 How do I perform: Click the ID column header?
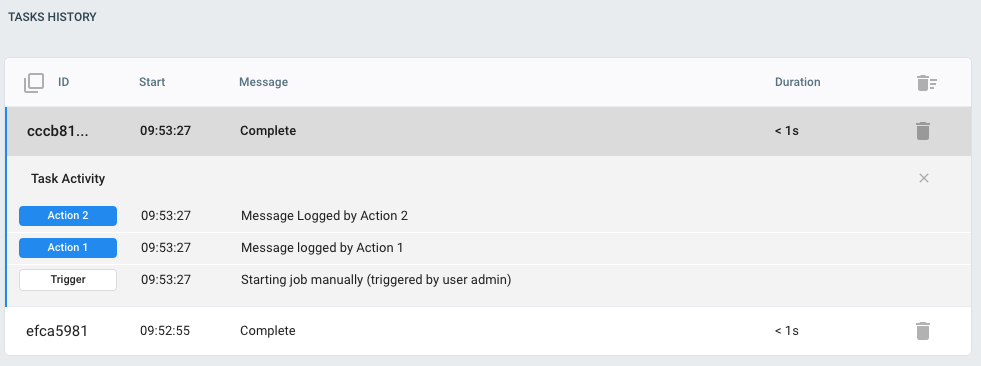point(64,82)
